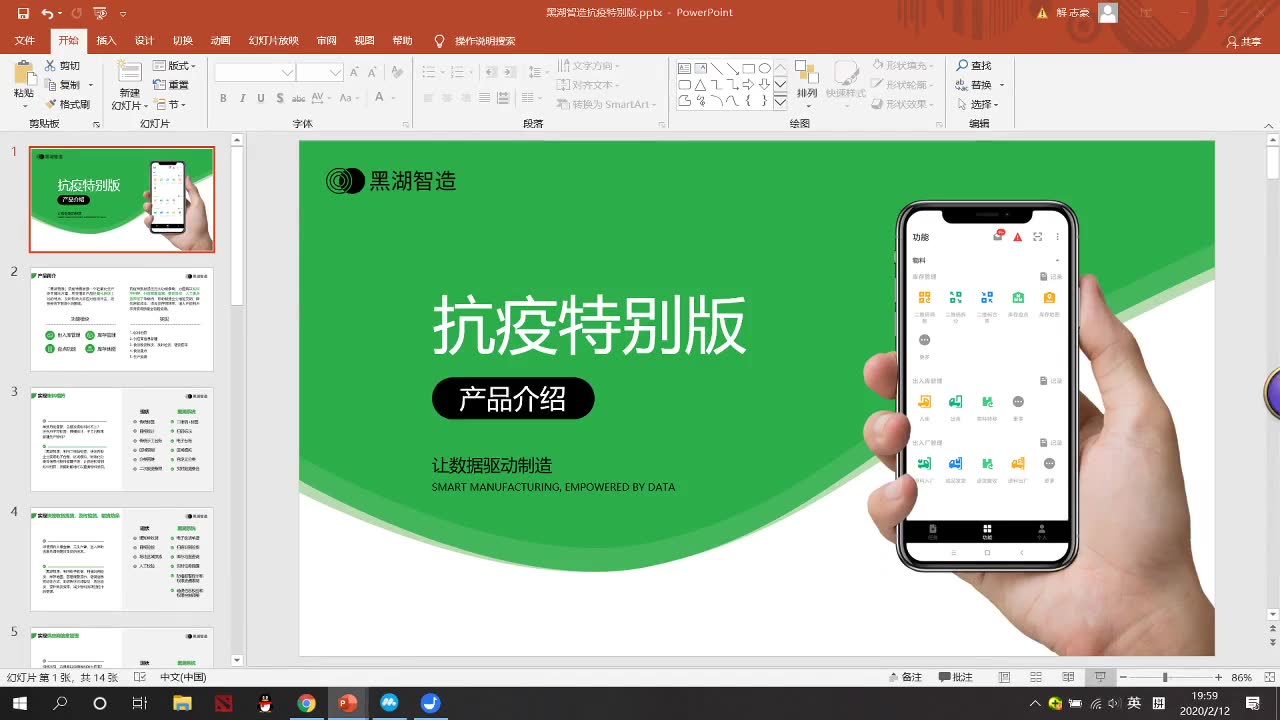Open the Slide Show (幻灯片放映) tab
The image size is (1280, 720).
click(273, 41)
